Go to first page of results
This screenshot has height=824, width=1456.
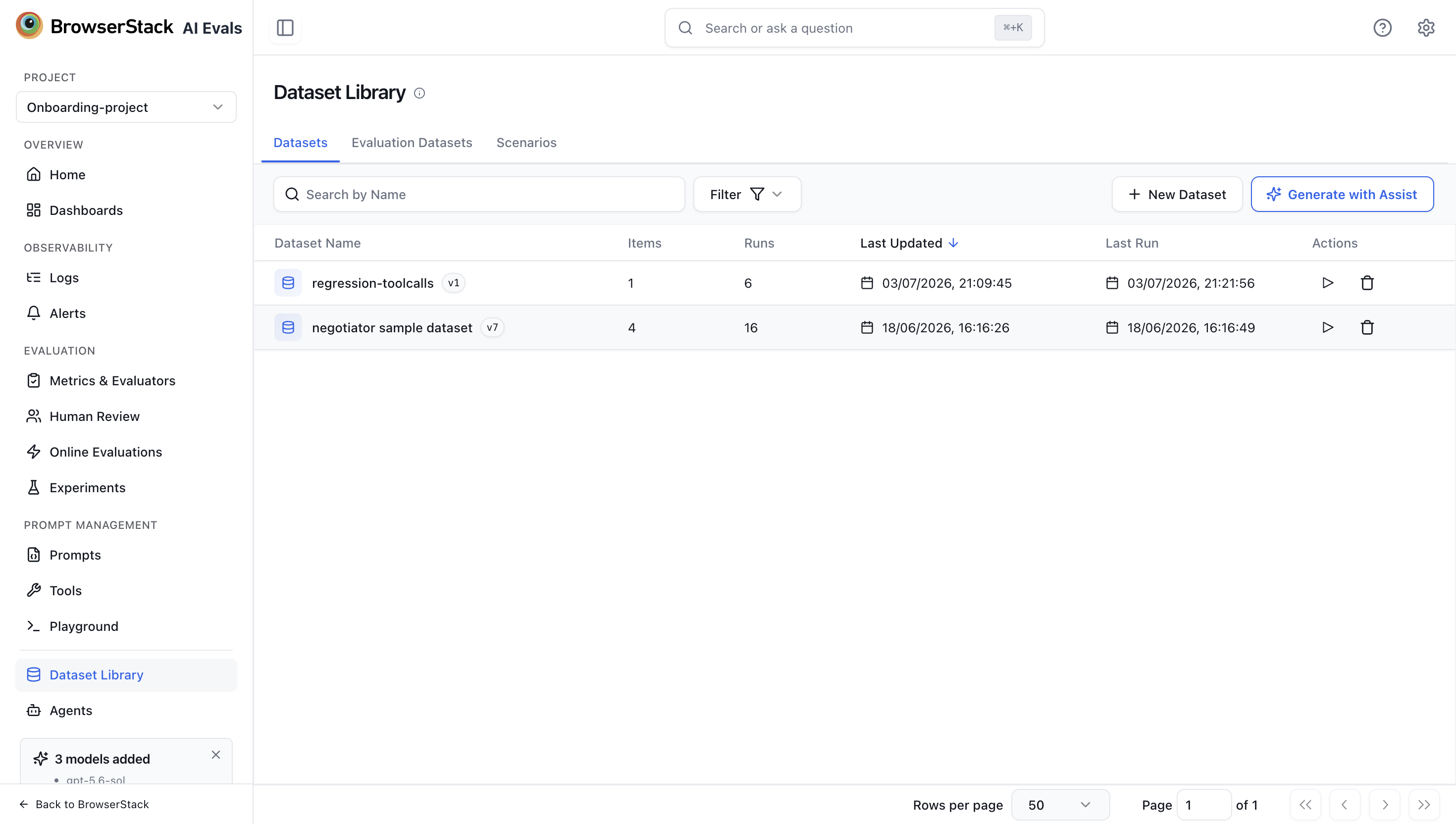click(x=1305, y=805)
